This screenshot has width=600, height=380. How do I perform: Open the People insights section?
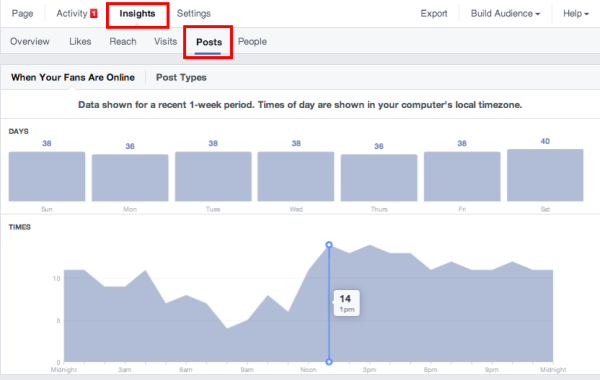point(253,41)
